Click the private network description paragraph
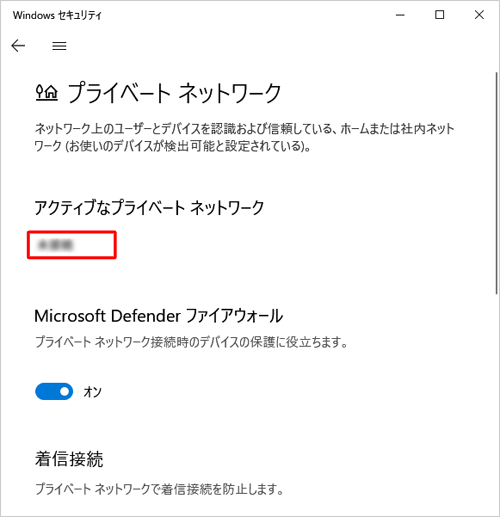The height and width of the screenshot is (517, 500). [244, 137]
